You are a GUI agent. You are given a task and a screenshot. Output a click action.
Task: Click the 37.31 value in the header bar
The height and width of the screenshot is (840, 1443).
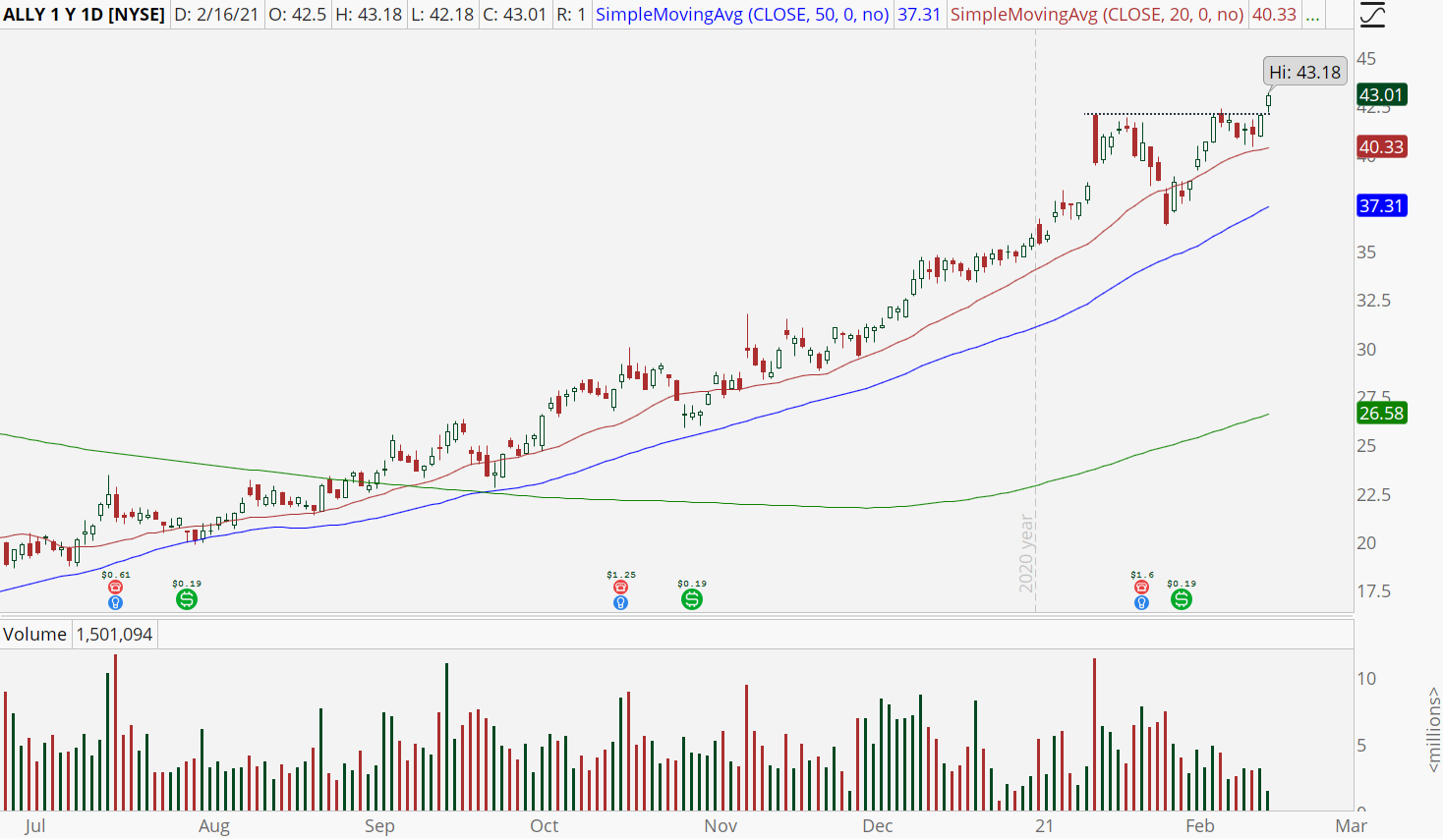[919, 15]
